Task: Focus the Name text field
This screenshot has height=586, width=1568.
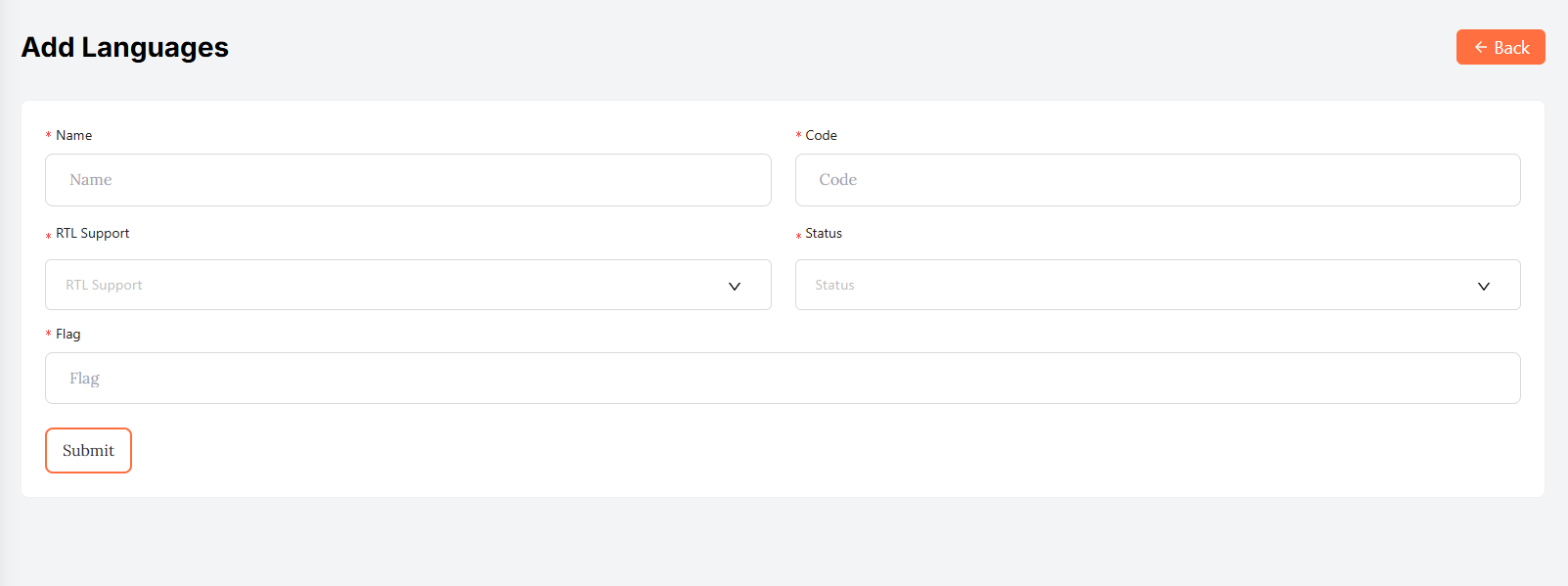Action: 408,180
